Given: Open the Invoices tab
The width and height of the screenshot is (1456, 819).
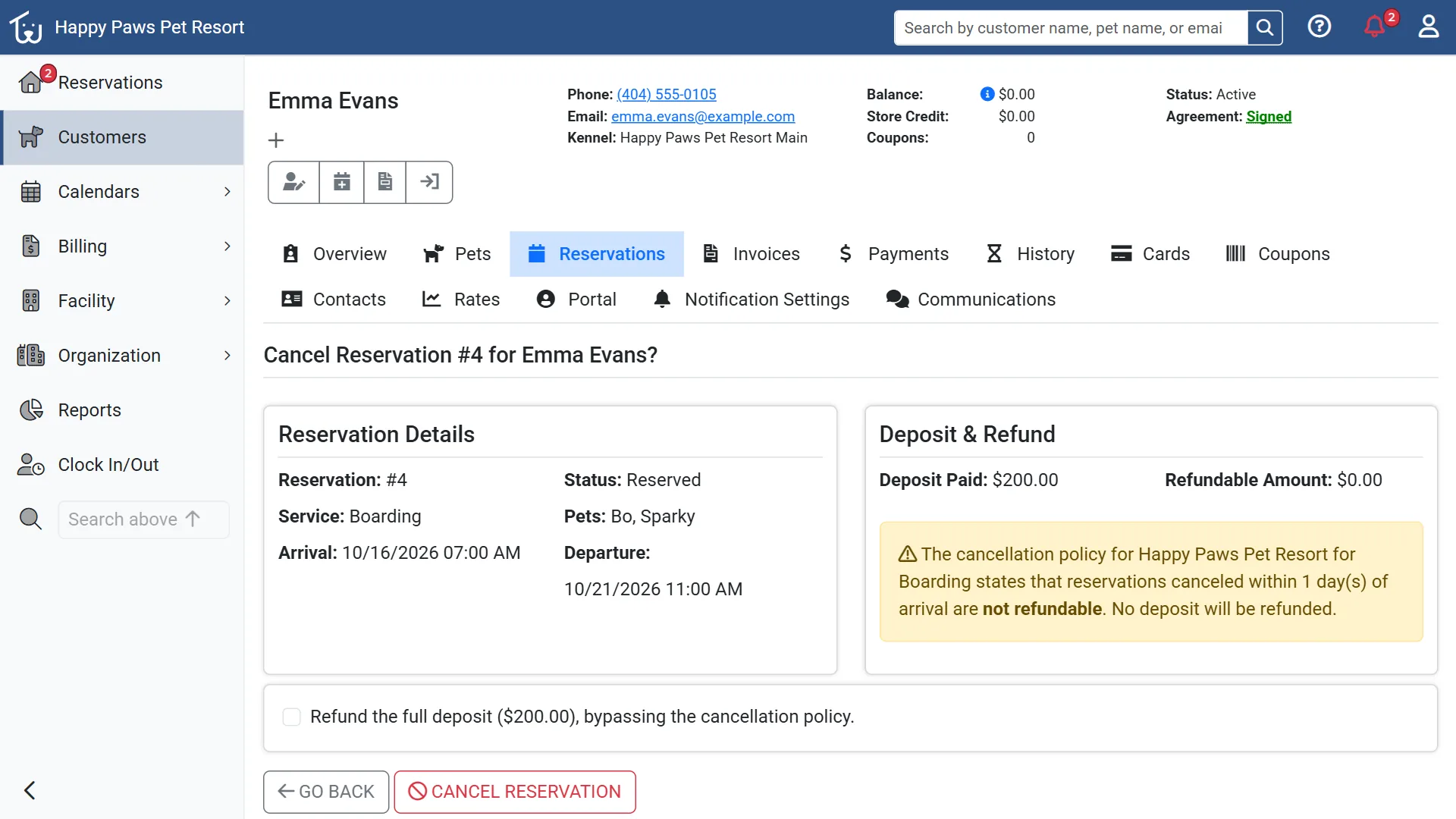Looking at the screenshot, I should (x=751, y=254).
